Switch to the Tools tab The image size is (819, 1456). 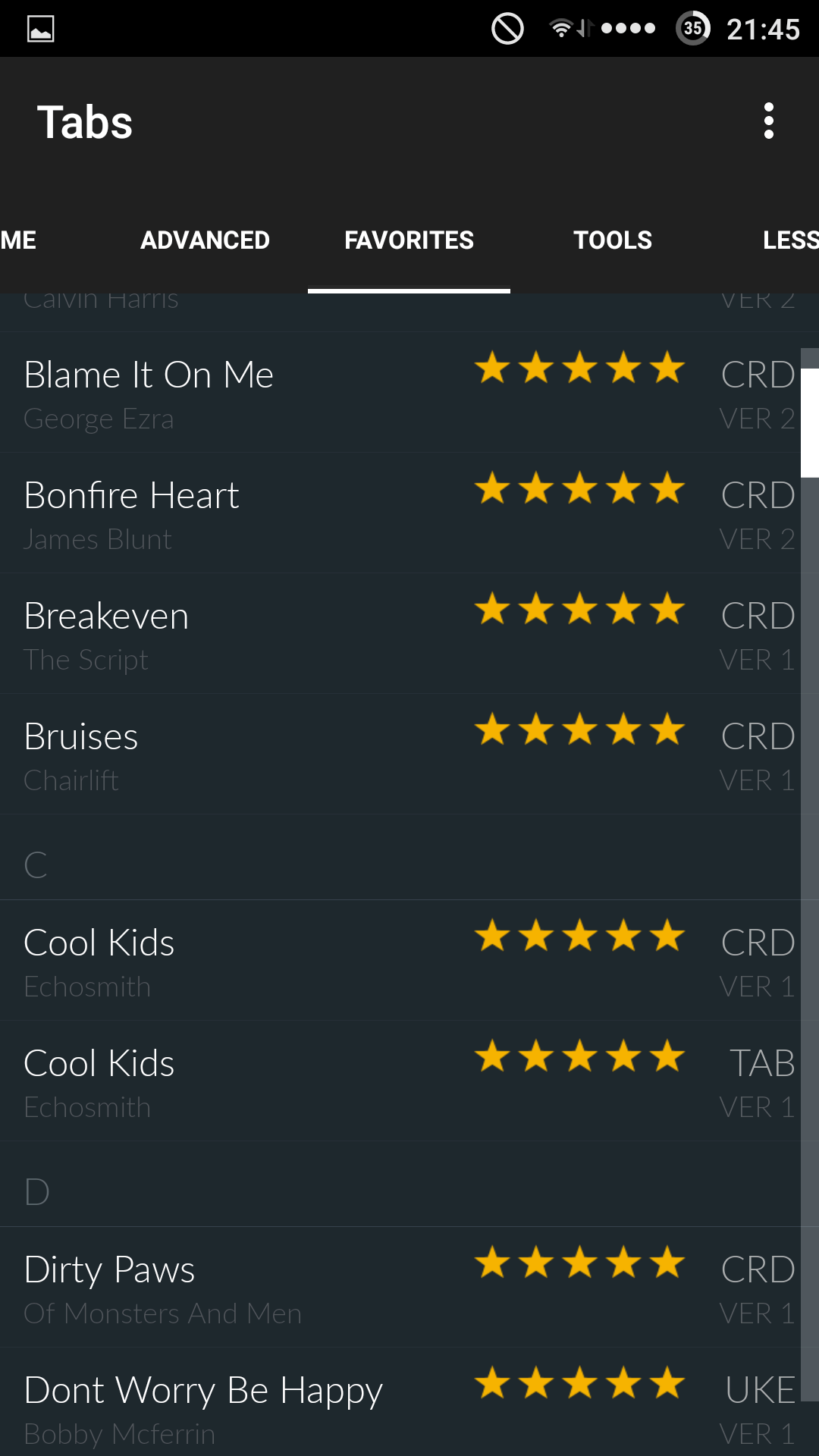[x=613, y=240]
